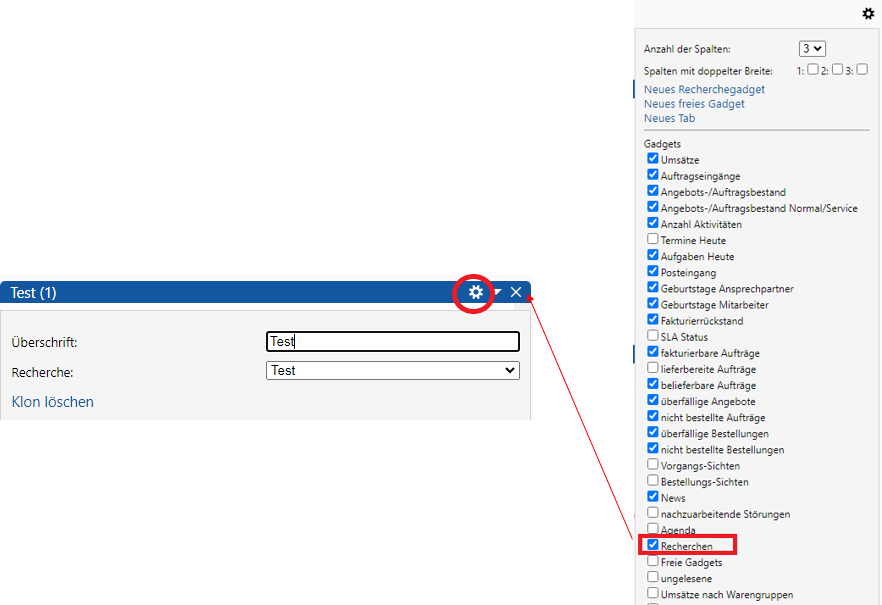This screenshot has width=882, height=605.
Task: Click the settings gear at top right
Action: [x=868, y=14]
